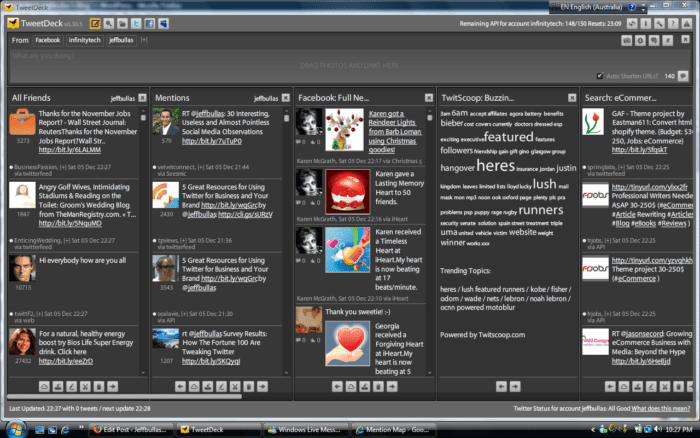Open help with the question mark icon

[x=673, y=24]
